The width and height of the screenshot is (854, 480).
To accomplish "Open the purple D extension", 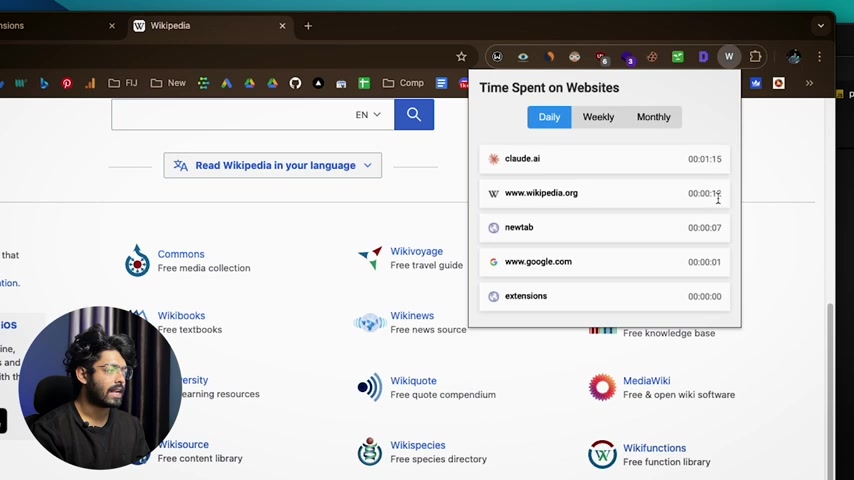I will pos(704,57).
